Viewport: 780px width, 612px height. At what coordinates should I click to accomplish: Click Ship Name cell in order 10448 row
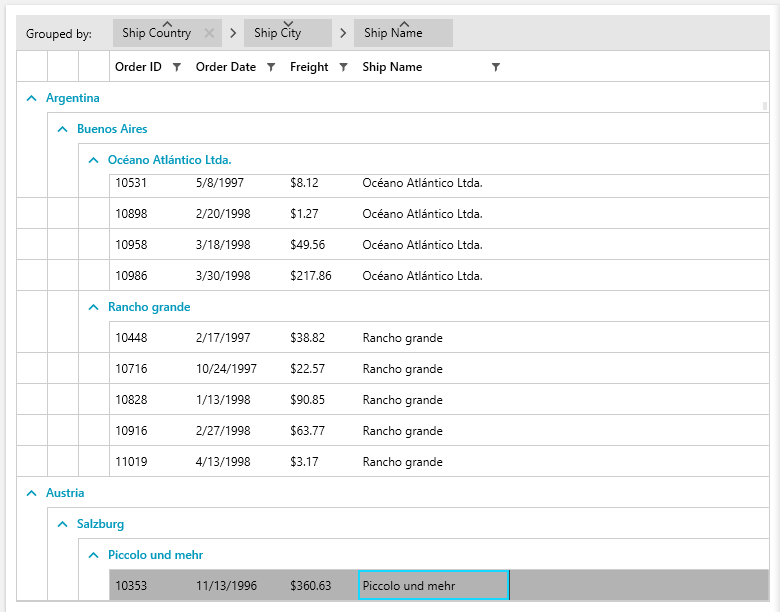(402, 338)
